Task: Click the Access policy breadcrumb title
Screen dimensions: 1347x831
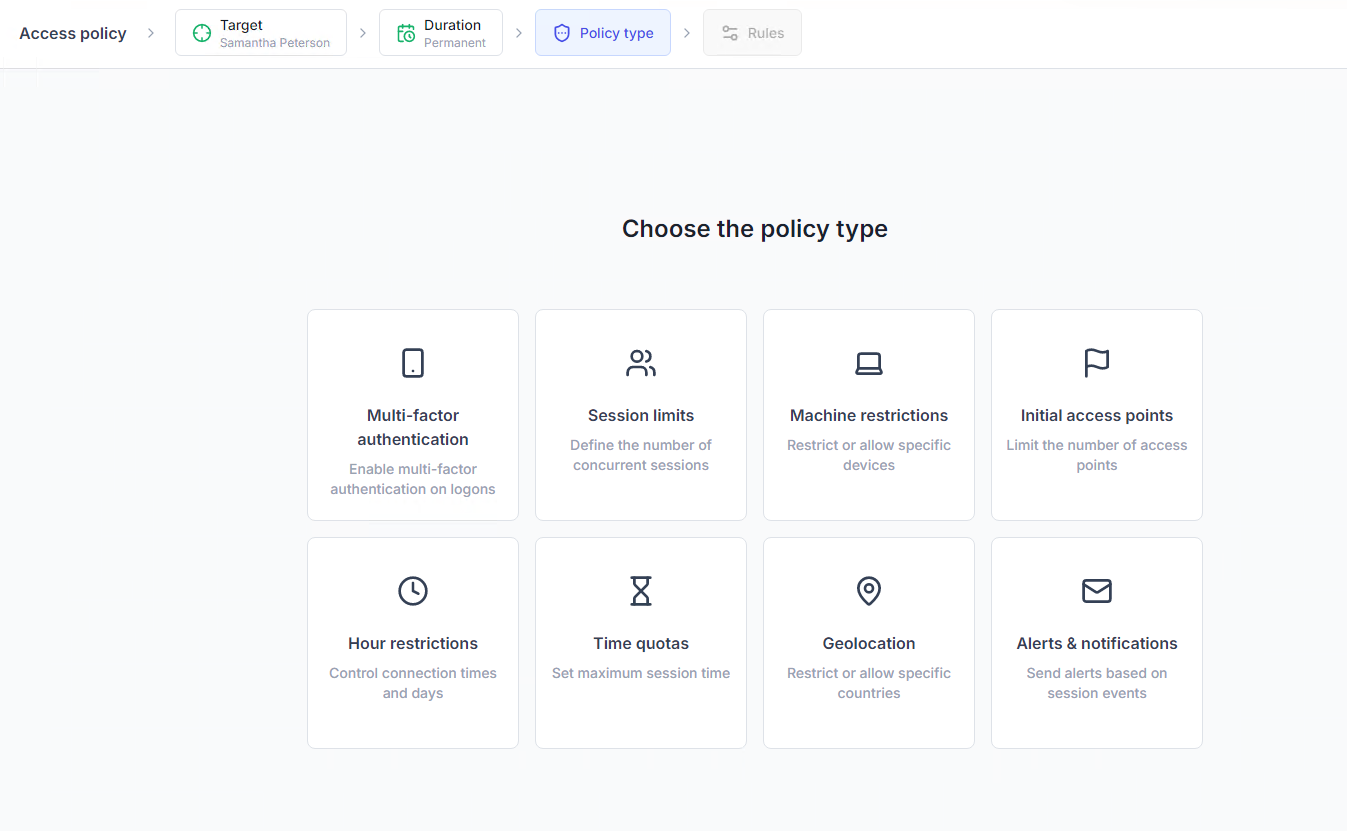Action: 73,33
